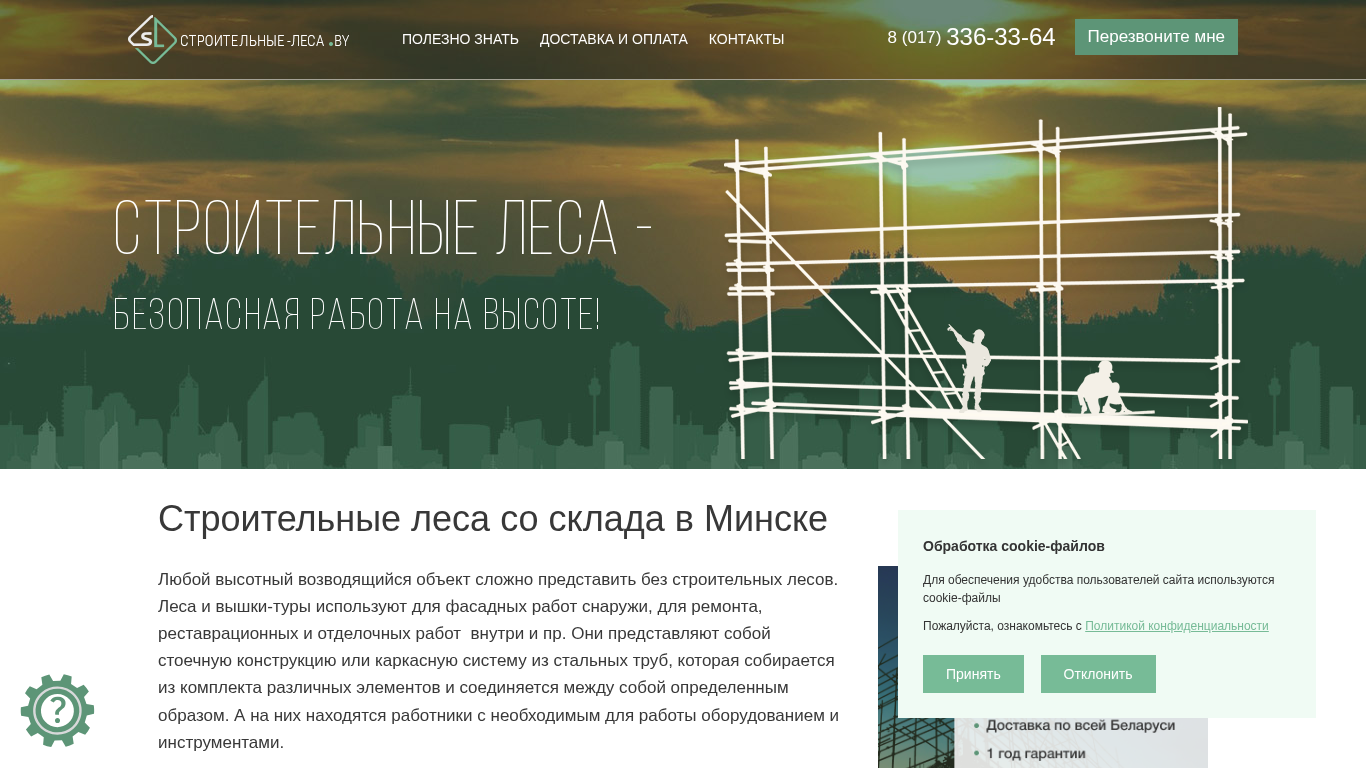The image size is (1366, 768).
Task: Open the Полезно знать menu item
Action: (x=460, y=39)
